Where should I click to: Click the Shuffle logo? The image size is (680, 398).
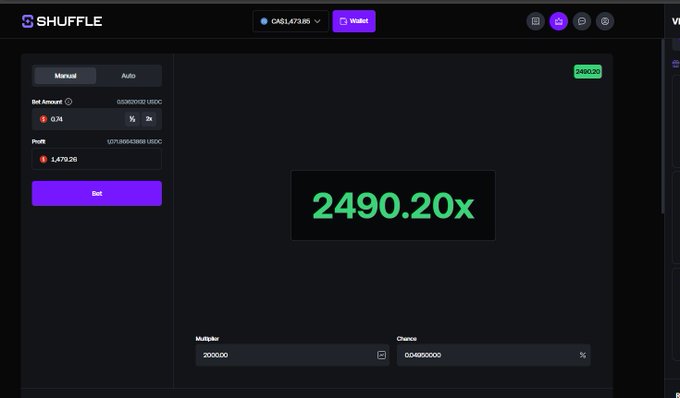point(62,21)
